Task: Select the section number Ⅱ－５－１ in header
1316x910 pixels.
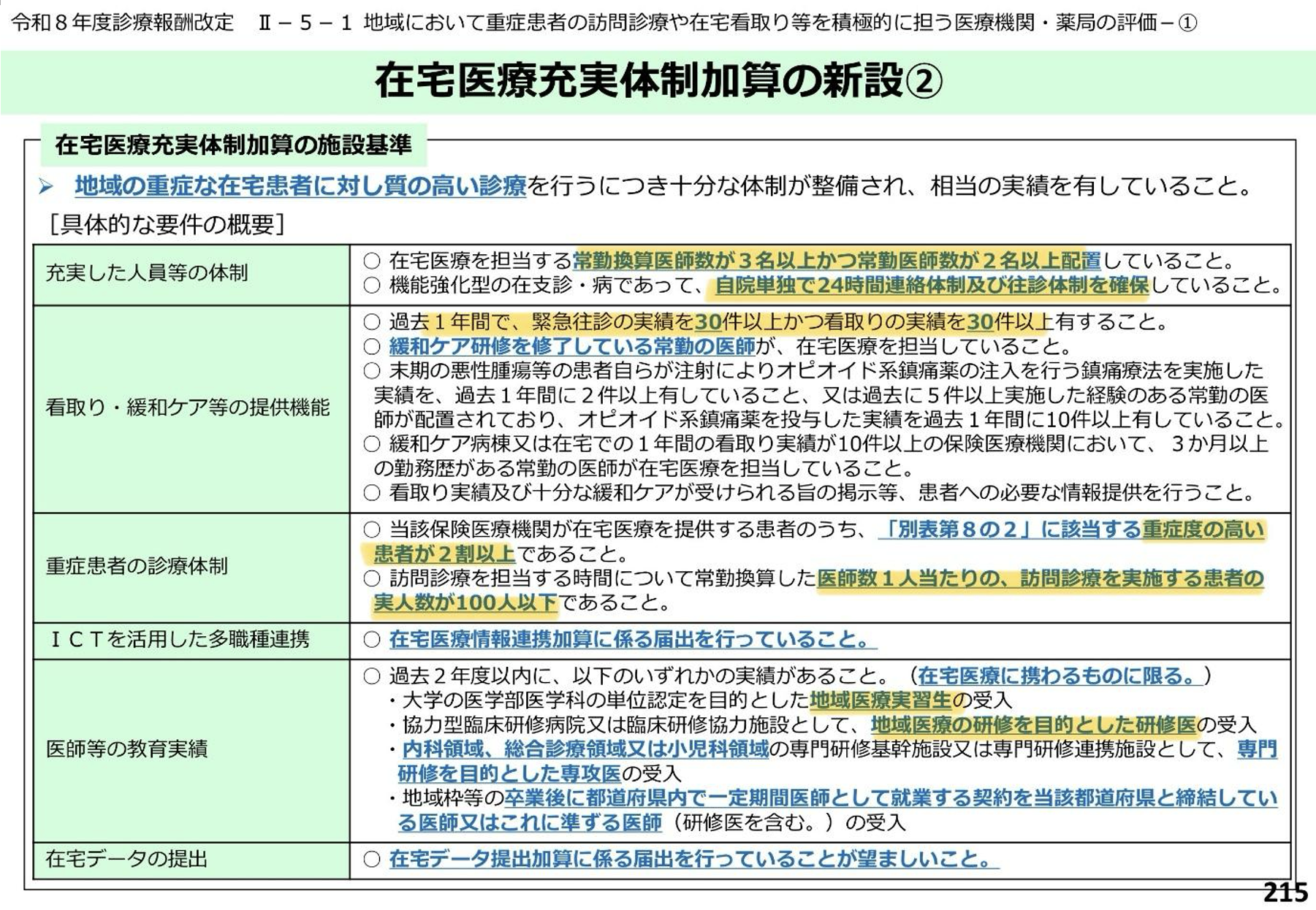Action: (305, 23)
